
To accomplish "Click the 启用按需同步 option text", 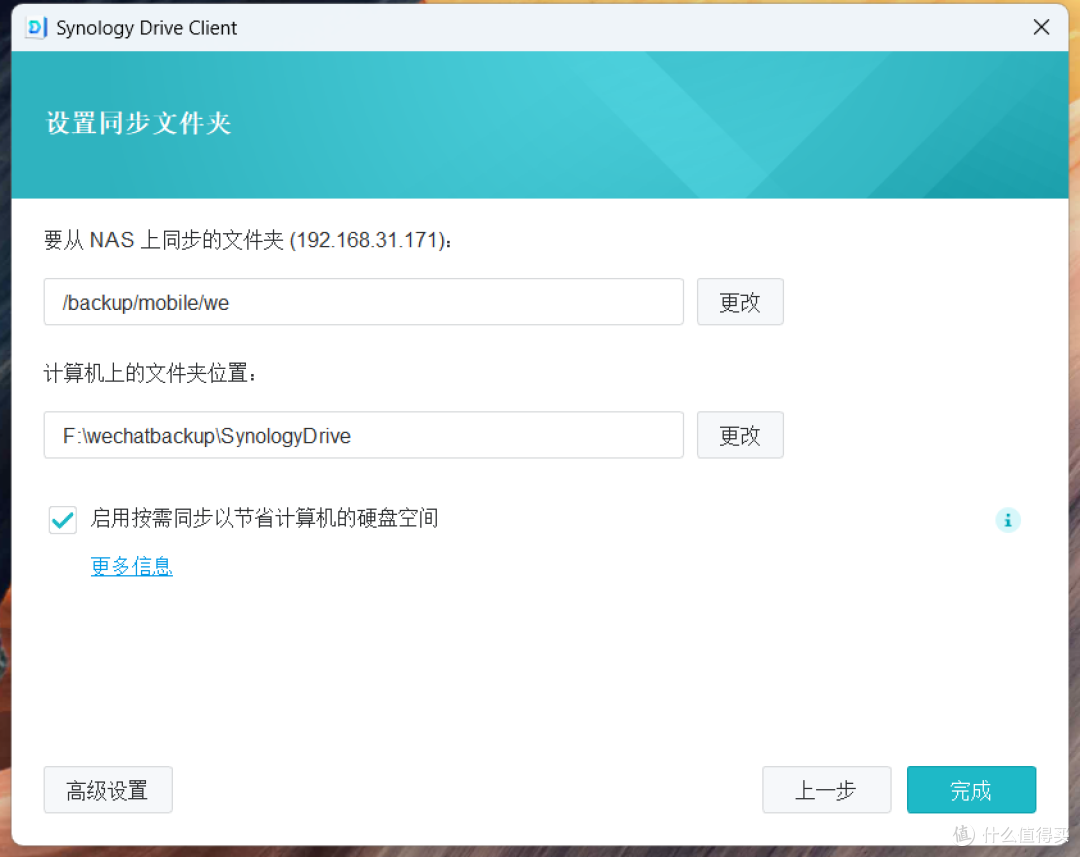I will coord(264,518).
